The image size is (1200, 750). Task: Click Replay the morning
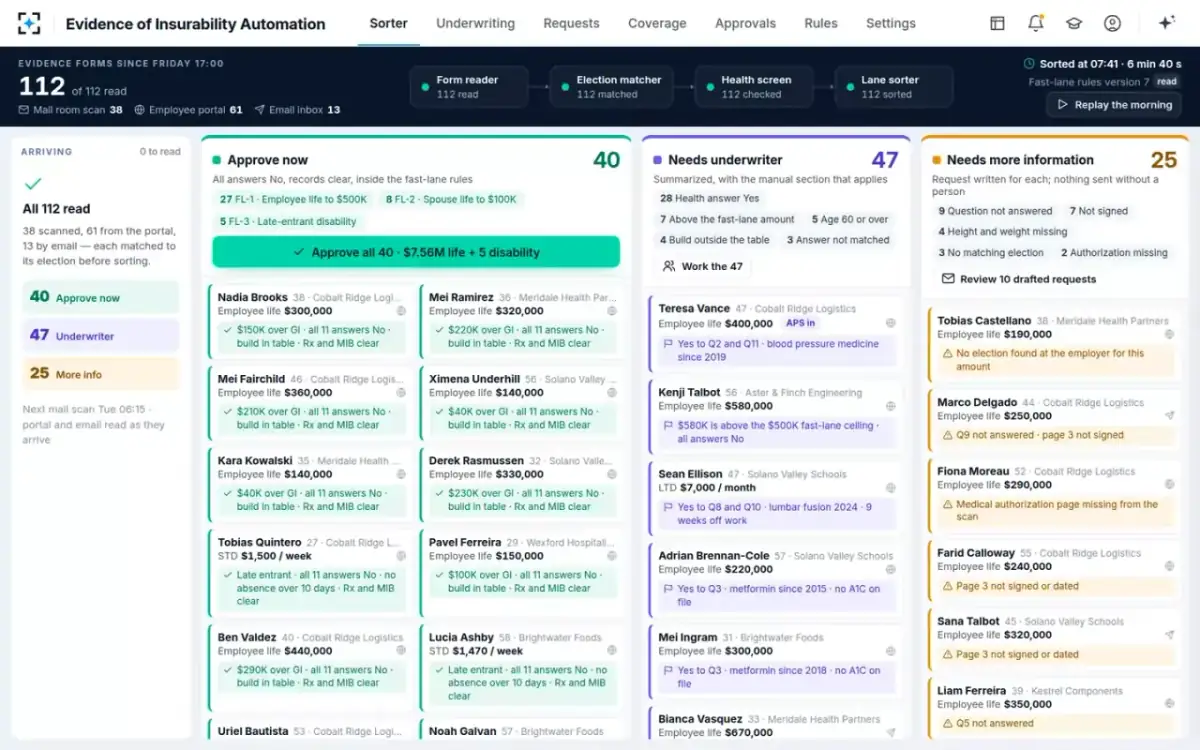[x=1114, y=105]
